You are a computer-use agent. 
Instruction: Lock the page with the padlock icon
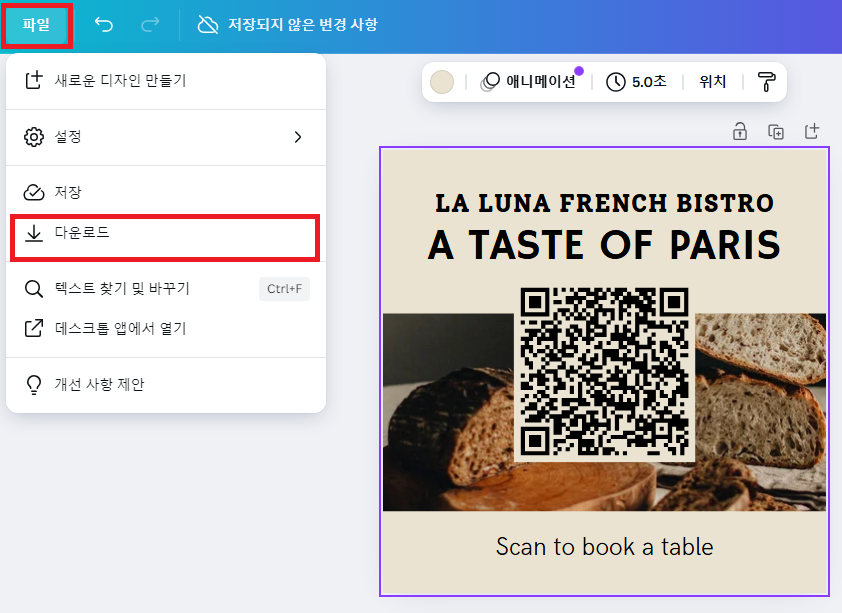[740, 132]
